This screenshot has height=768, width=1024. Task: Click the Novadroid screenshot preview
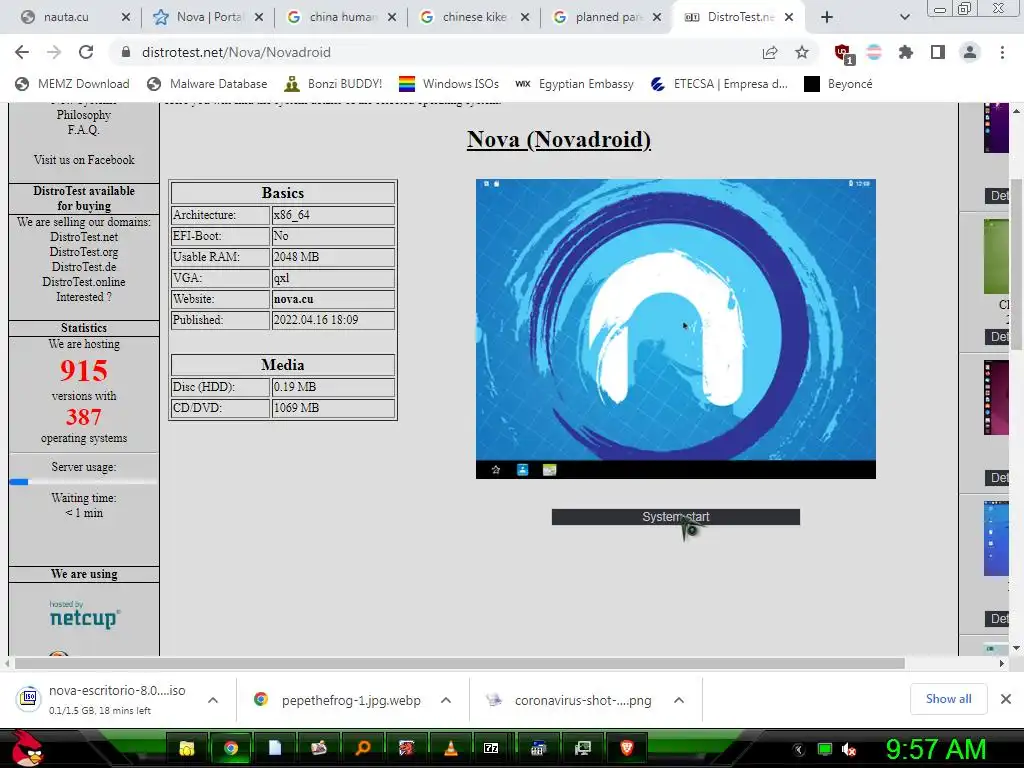click(675, 328)
